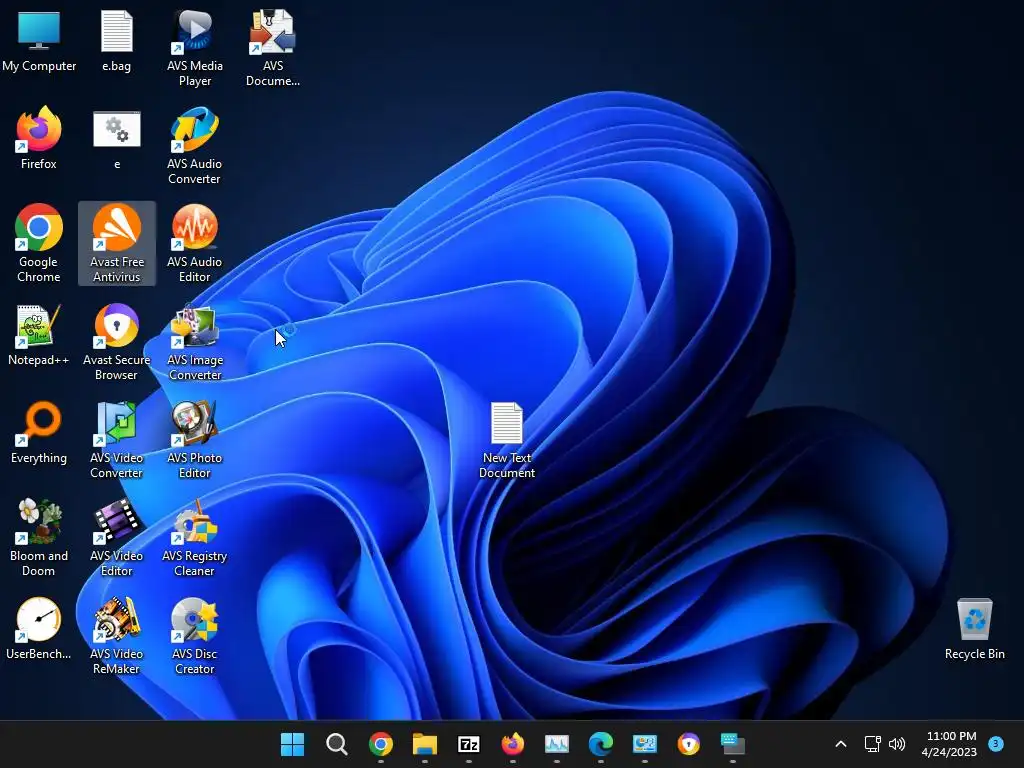Select the AVS Video Editor shortcut
Viewport: 1024px width, 768px height.
point(117,537)
